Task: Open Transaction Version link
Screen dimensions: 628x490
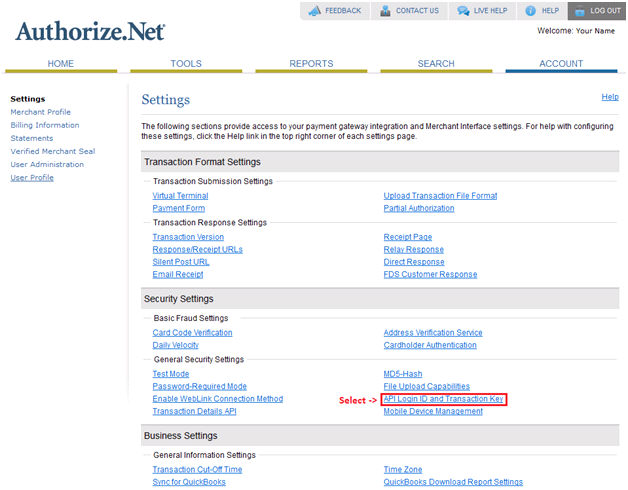Action: [188, 237]
